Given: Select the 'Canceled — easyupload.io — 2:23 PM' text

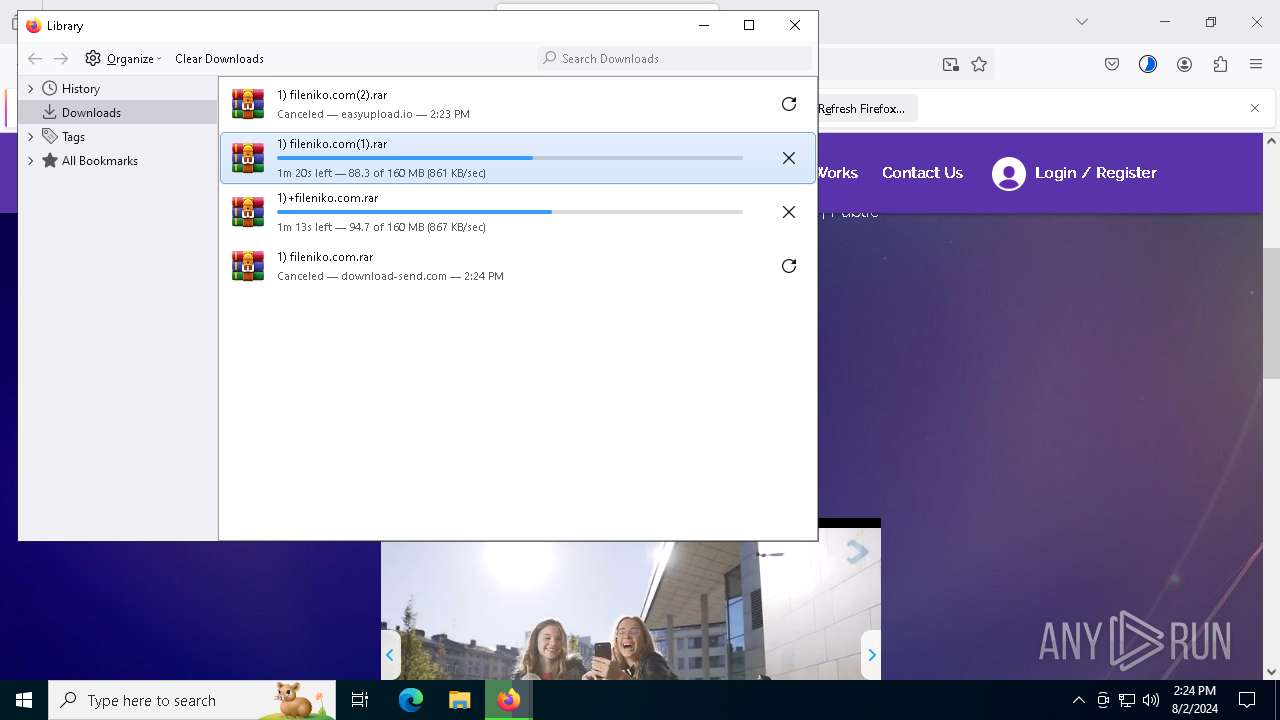Looking at the screenshot, I should 373,114.
